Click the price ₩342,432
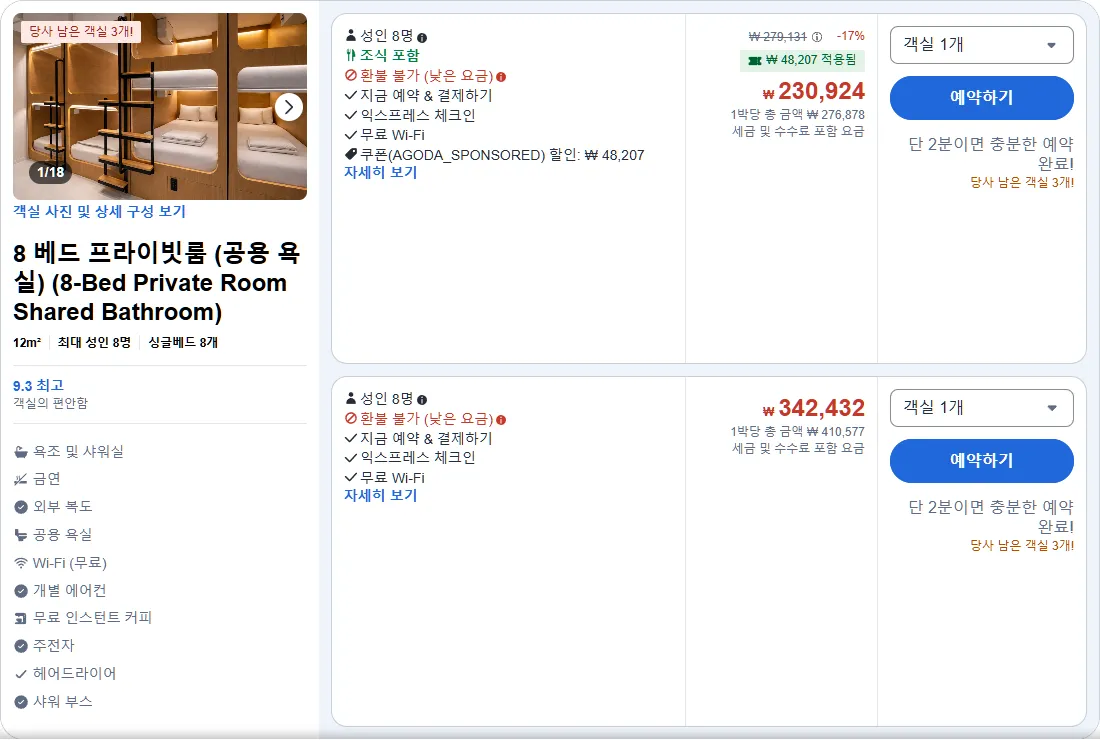 coord(814,408)
